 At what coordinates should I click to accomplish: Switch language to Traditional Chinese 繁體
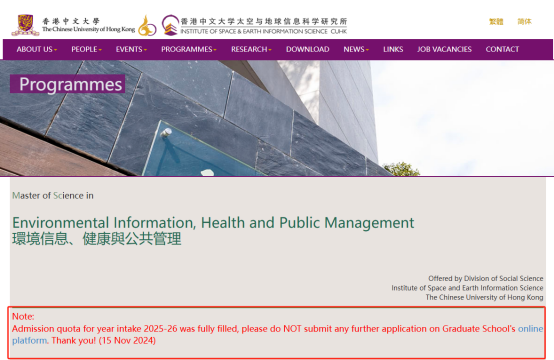(x=496, y=22)
